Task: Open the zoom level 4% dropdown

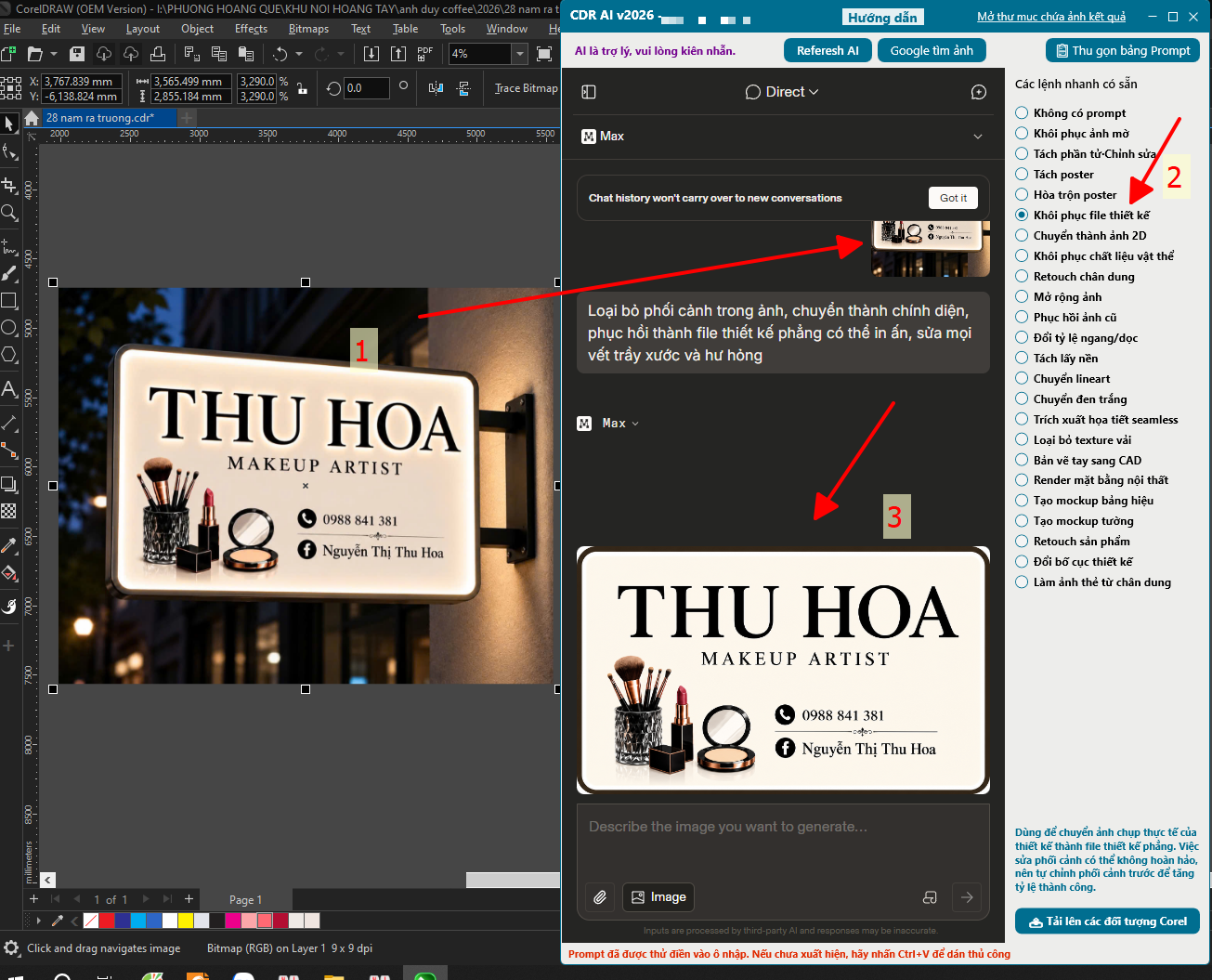Action: click(x=519, y=54)
